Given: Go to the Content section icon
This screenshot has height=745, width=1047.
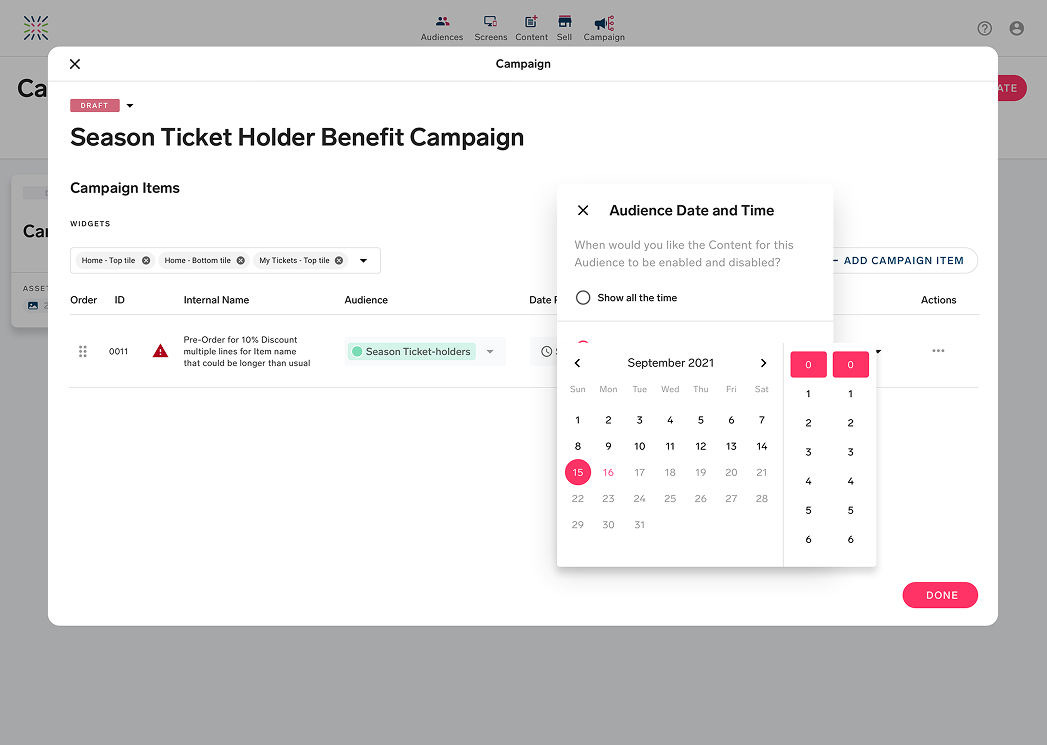Looking at the screenshot, I should [531, 22].
